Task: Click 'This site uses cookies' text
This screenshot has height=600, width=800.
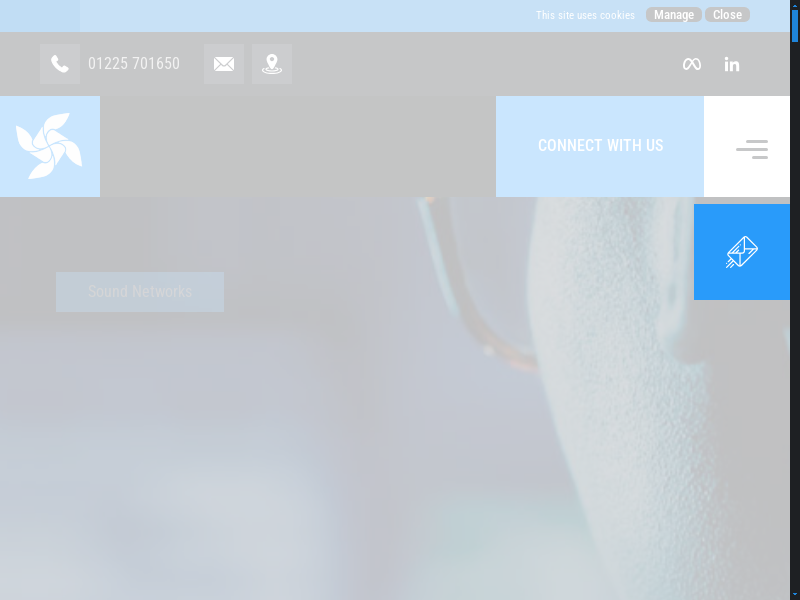Action: click(x=585, y=15)
